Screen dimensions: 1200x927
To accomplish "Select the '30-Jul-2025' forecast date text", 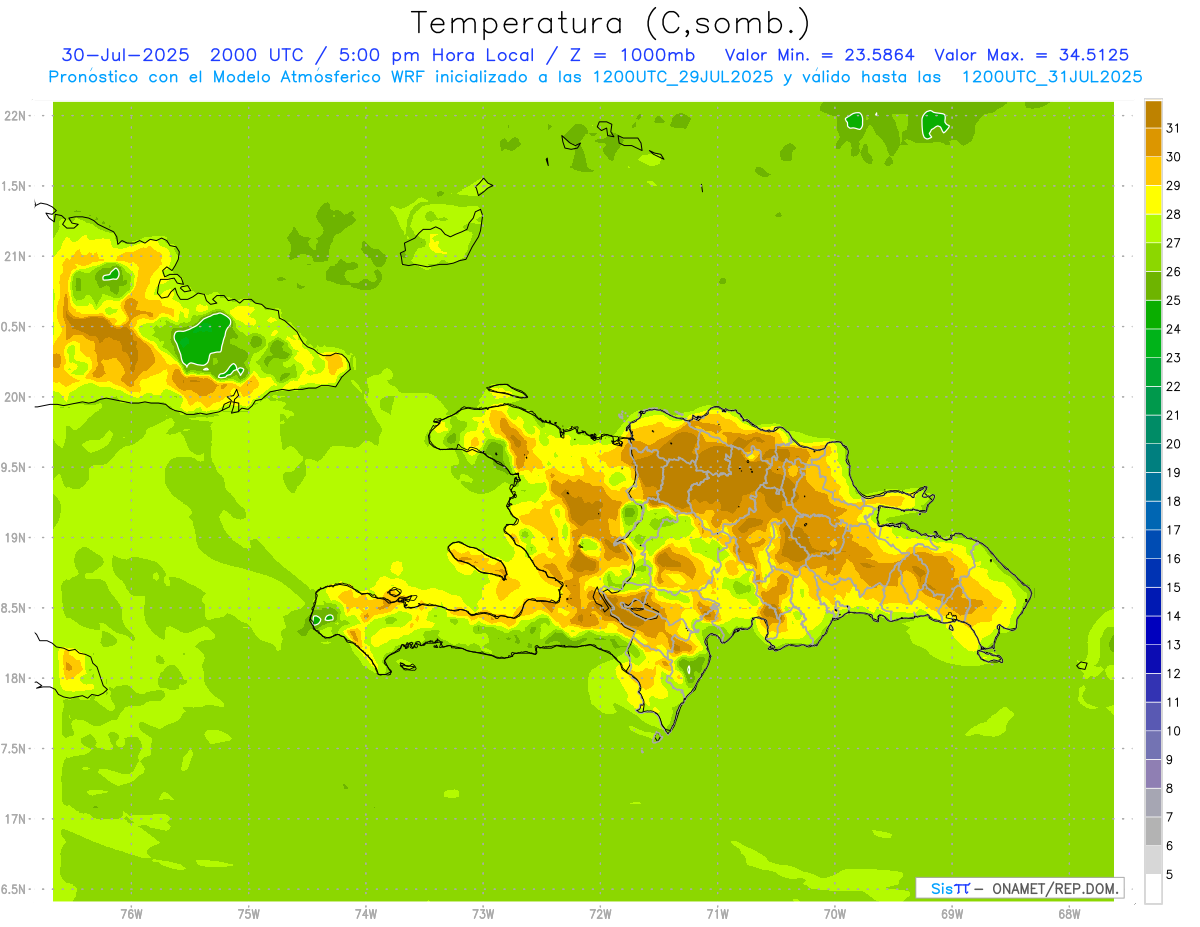I will coord(126,54).
